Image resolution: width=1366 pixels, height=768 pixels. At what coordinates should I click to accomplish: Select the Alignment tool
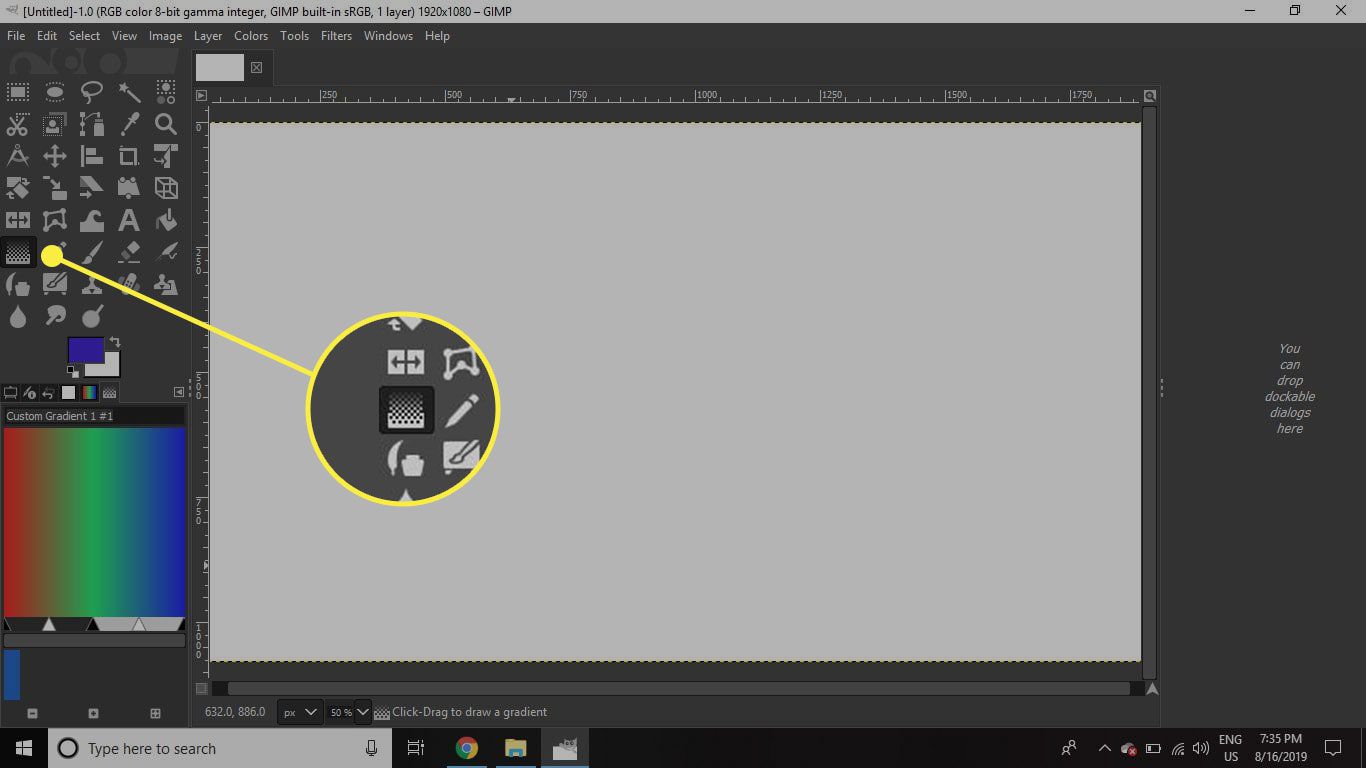92,156
